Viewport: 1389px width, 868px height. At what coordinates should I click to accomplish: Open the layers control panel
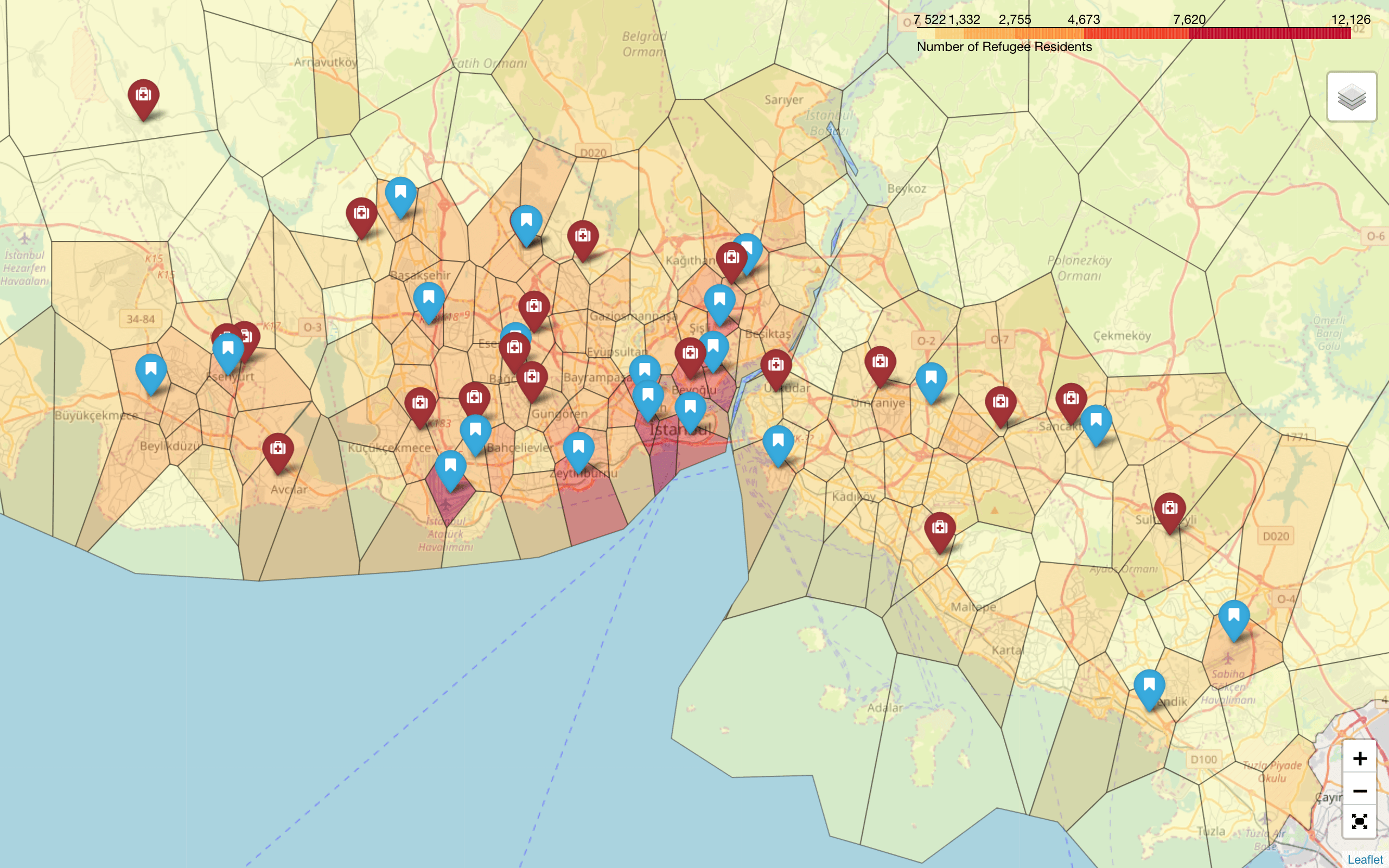pyautogui.click(x=1351, y=97)
